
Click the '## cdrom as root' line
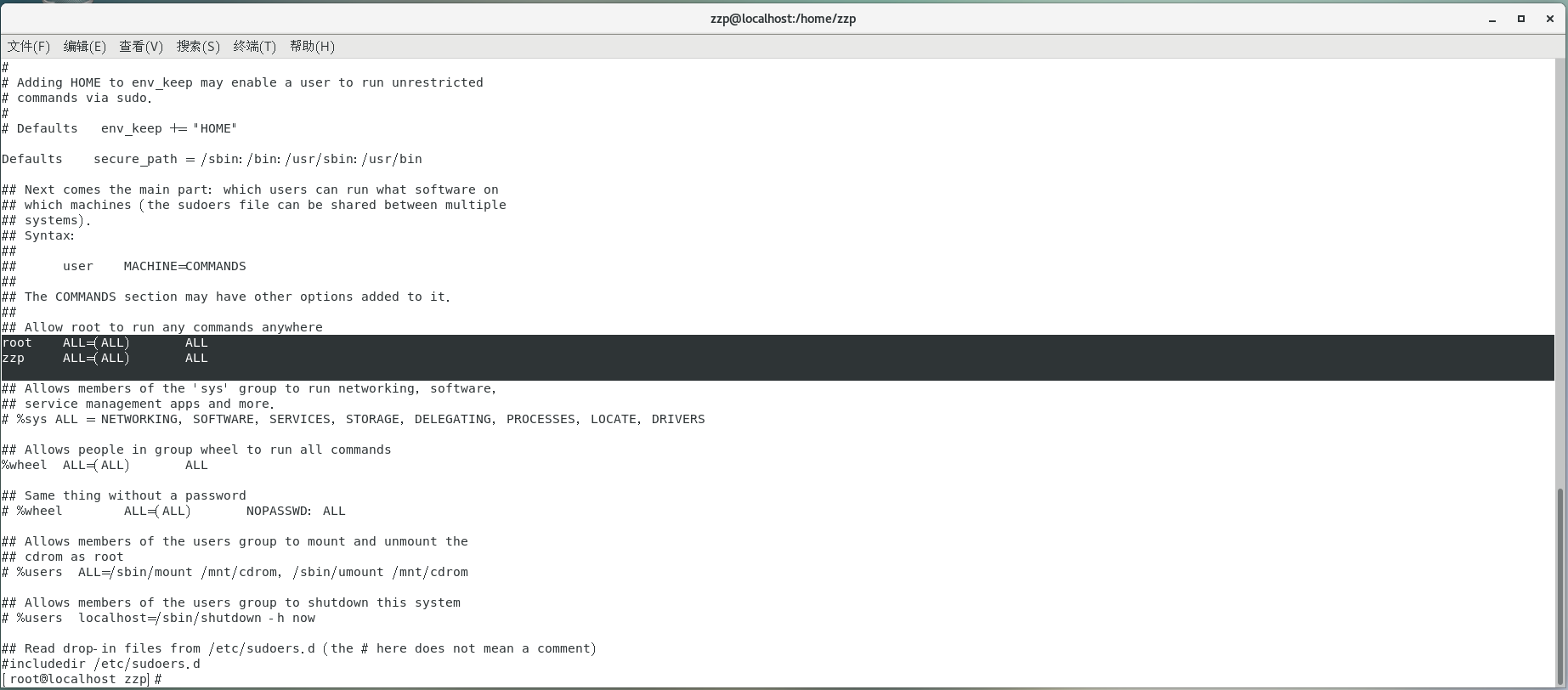point(63,557)
